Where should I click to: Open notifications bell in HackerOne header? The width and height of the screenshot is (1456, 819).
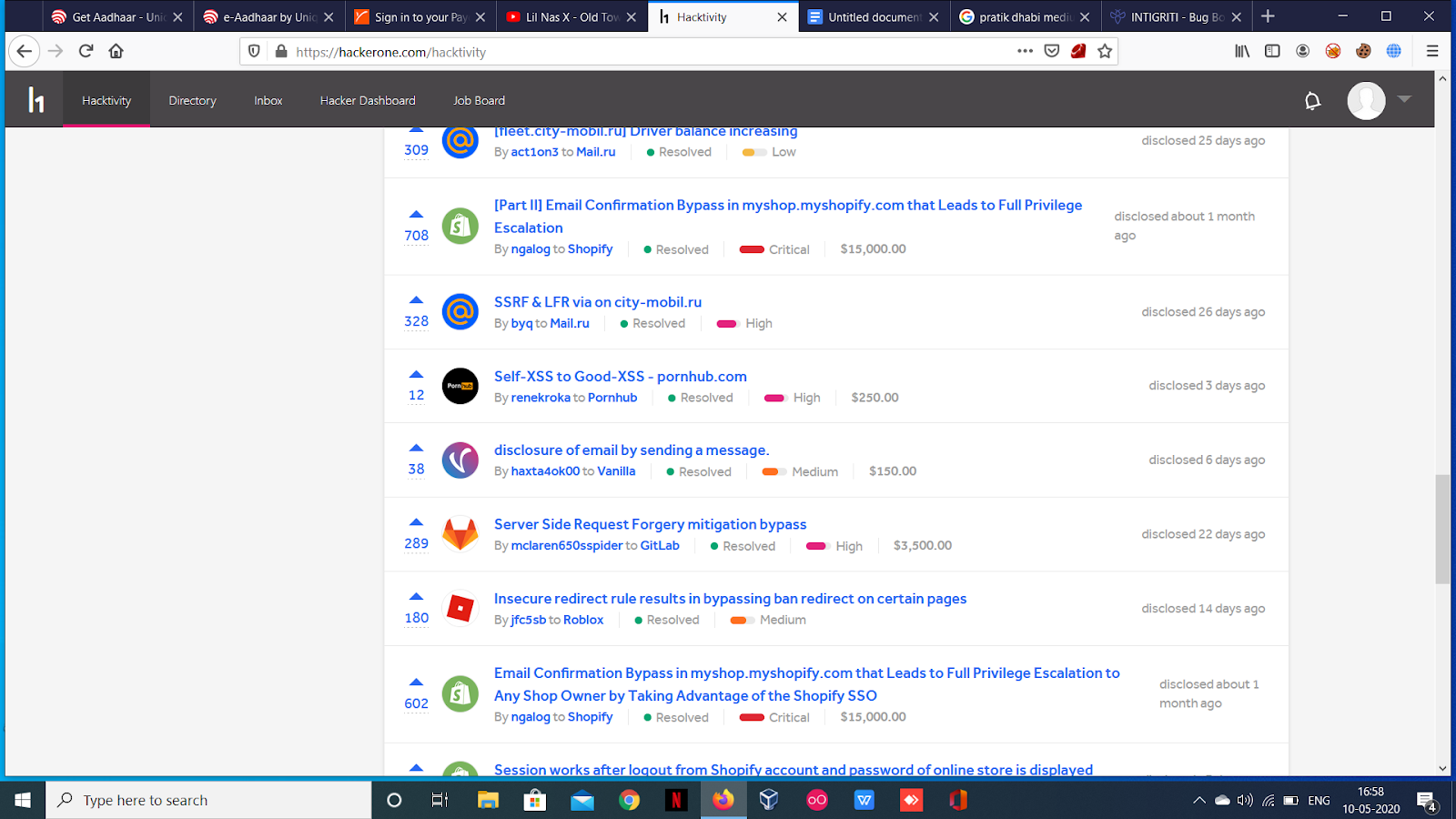1312,101
